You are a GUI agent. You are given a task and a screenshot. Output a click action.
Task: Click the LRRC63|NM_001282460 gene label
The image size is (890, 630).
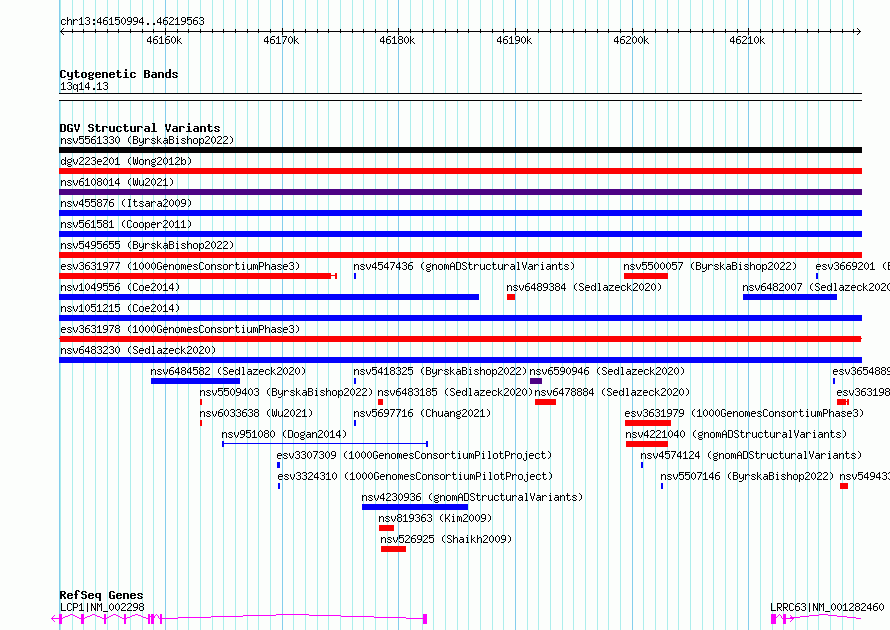[x=827, y=607]
